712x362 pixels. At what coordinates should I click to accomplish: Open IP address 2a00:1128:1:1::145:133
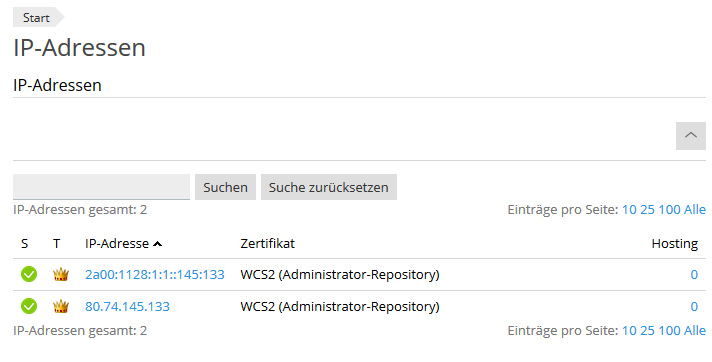pyautogui.click(x=155, y=274)
